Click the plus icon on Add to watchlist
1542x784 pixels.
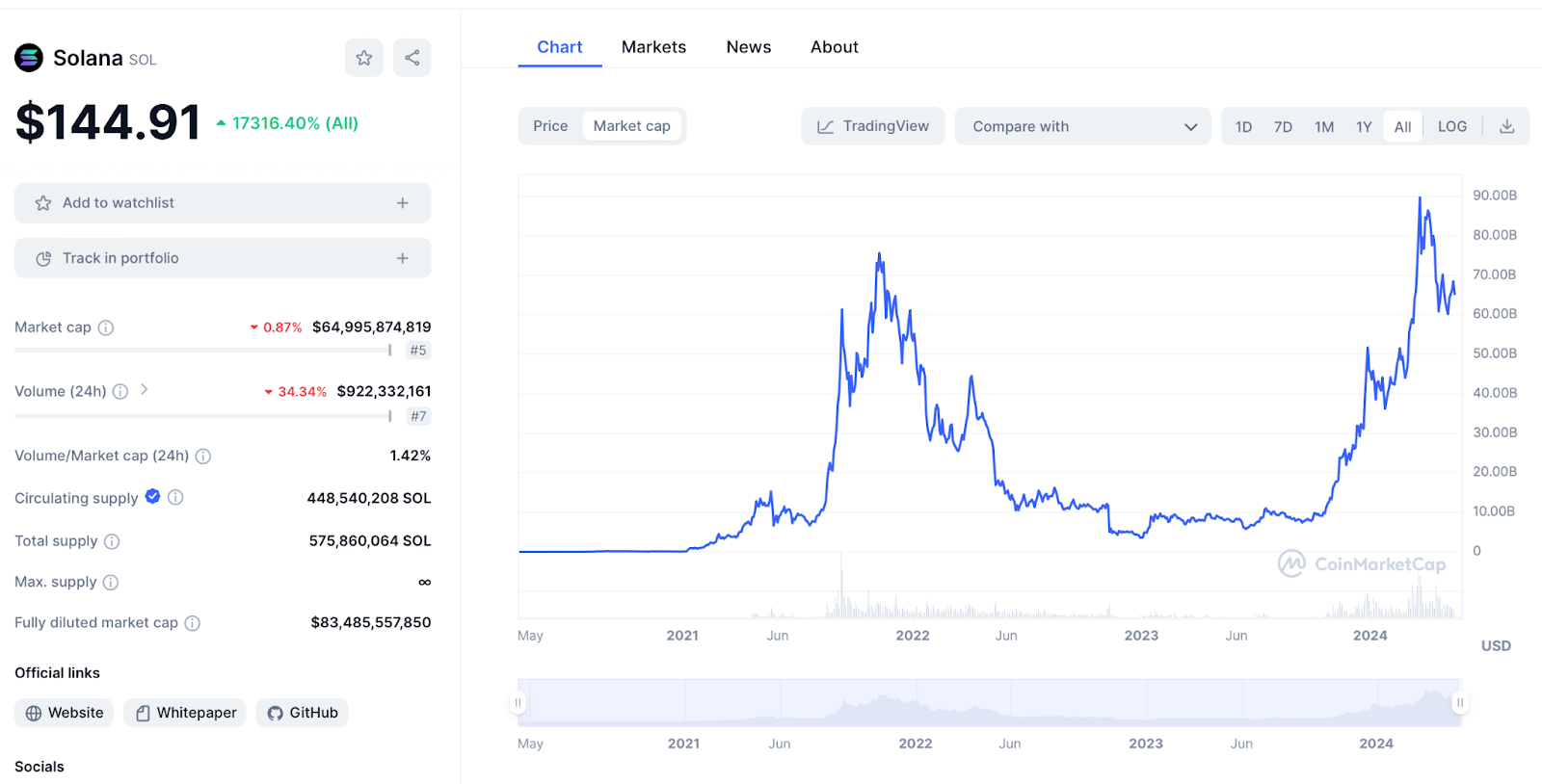click(403, 203)
